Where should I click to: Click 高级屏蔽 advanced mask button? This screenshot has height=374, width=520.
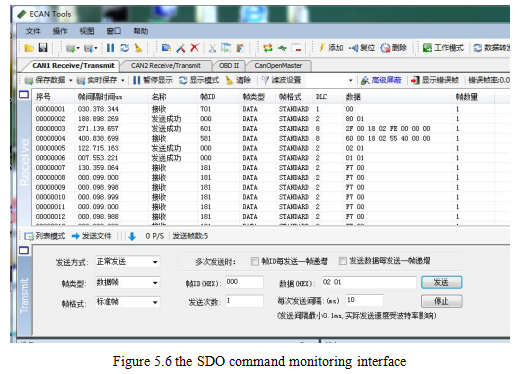click(x=381, y=80)
